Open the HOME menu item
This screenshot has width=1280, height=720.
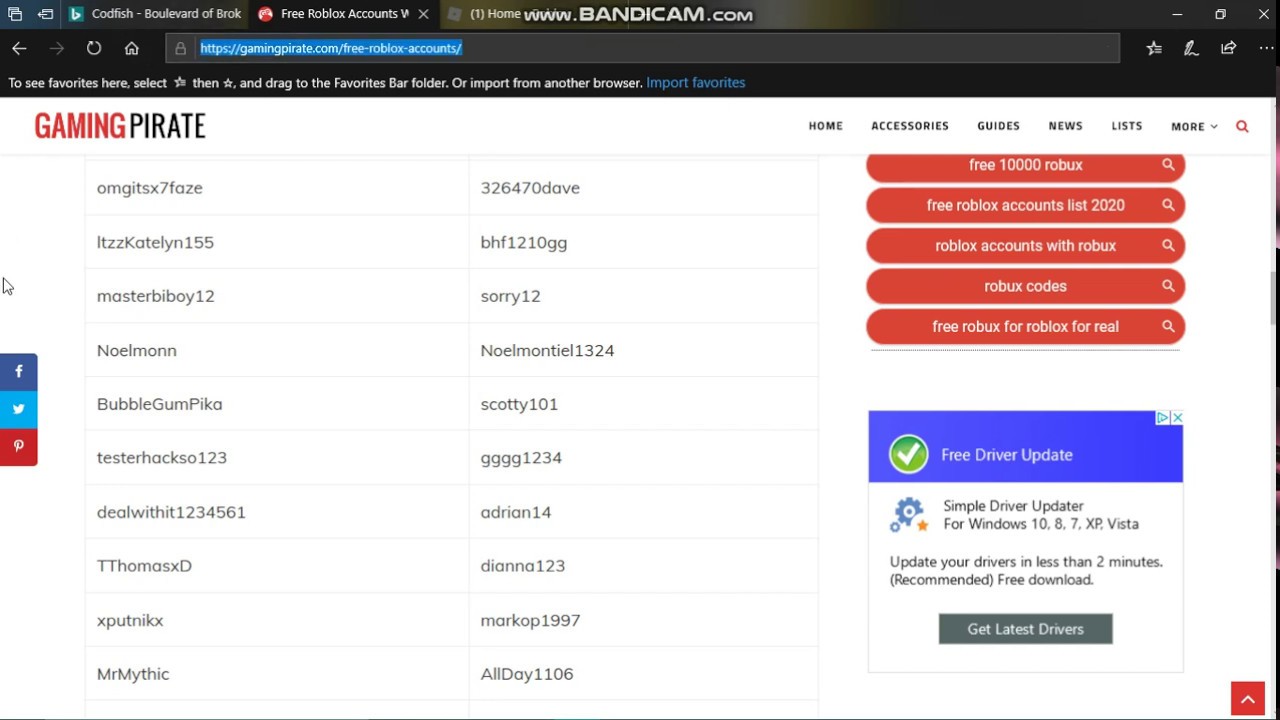(826, 126)
